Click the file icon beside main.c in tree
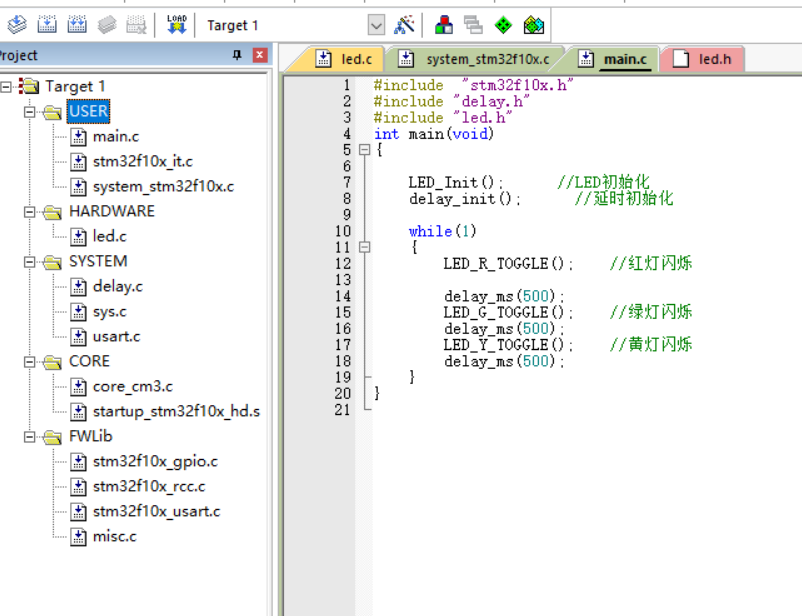802x616 pixels. (78, 137)
